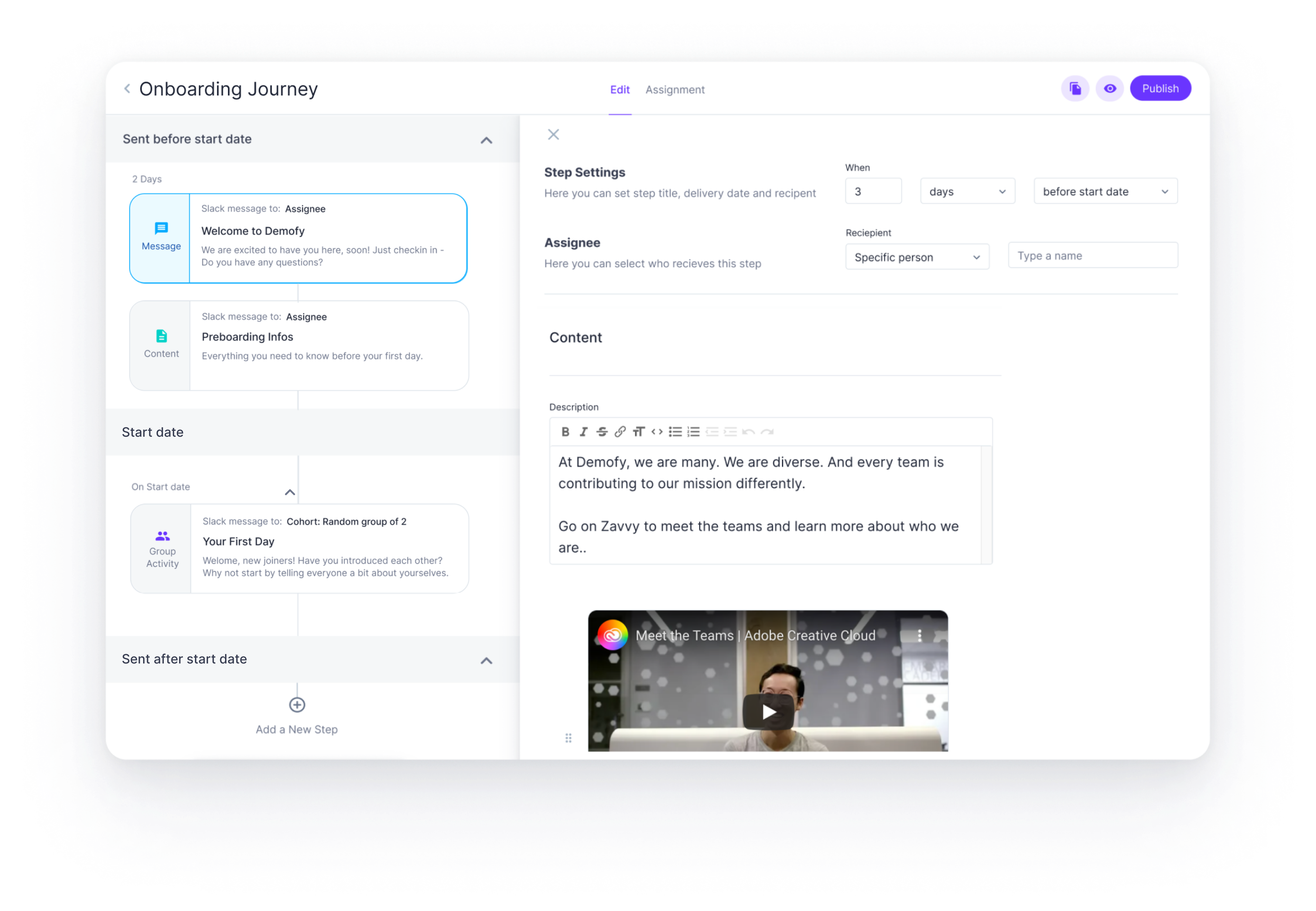Insert code block in description
Screen dimensions: 1316x911
657,432
